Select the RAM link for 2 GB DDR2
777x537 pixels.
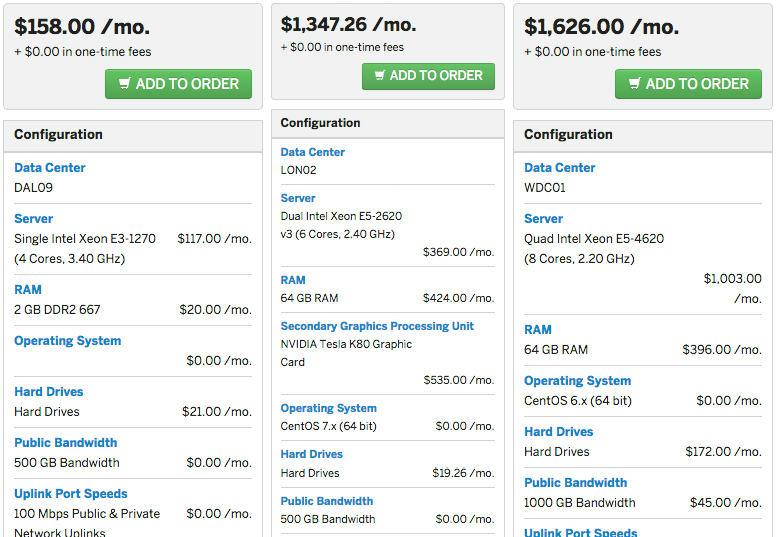point(28,290)
